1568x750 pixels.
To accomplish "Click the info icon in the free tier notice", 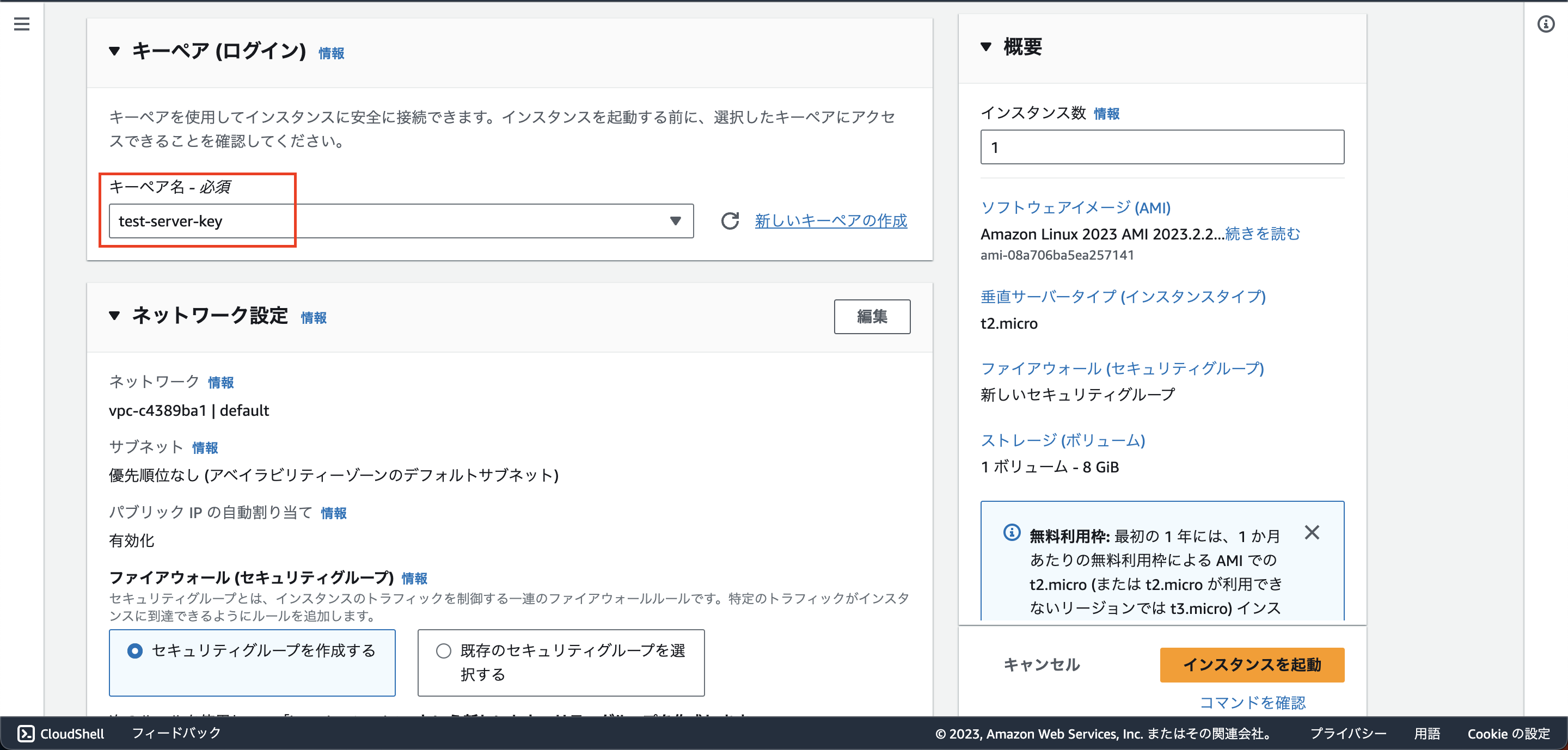I will (1012, 533).
